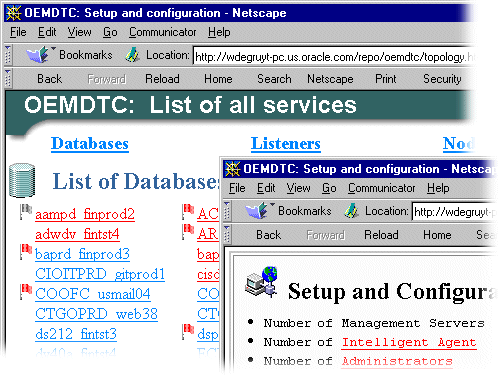Collapse navigation toolbar grip in back window
Viewport: 498px width, 375px height.
tap(8, 79)
